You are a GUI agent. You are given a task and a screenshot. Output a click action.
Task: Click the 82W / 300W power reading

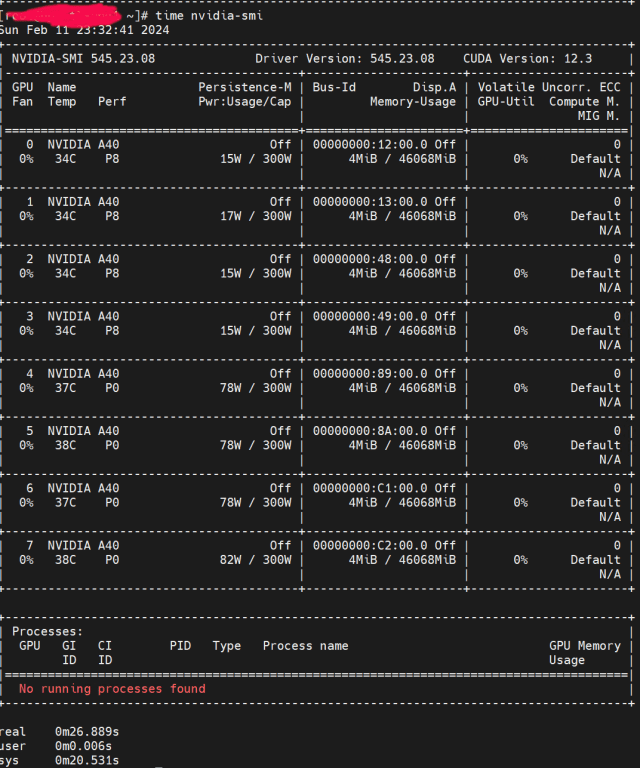pyautogui.click(x=256, y=560)
